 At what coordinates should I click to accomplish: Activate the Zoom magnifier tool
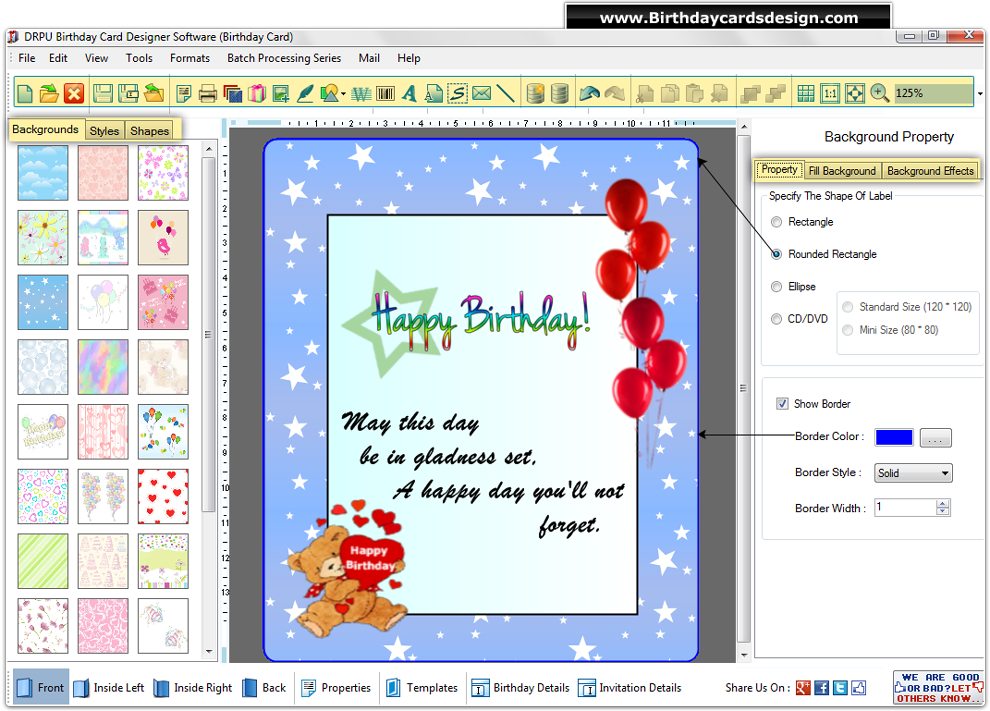point(877,92)
